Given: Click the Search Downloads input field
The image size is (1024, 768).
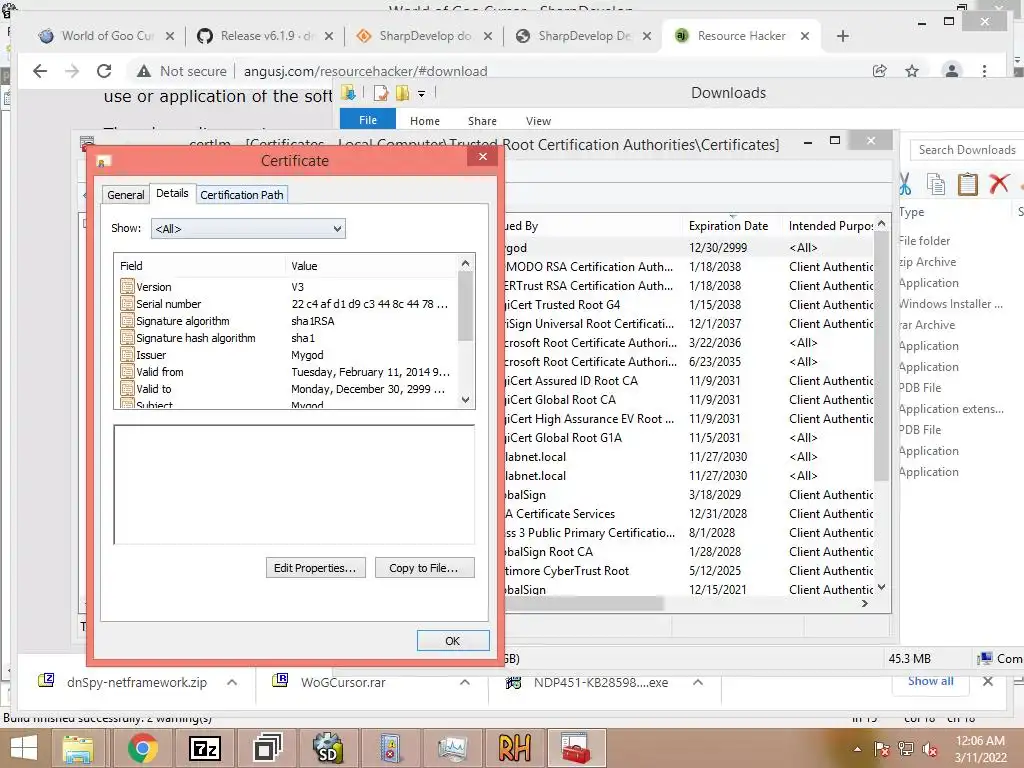Looking at the screenshot, I should coord(967,150).
